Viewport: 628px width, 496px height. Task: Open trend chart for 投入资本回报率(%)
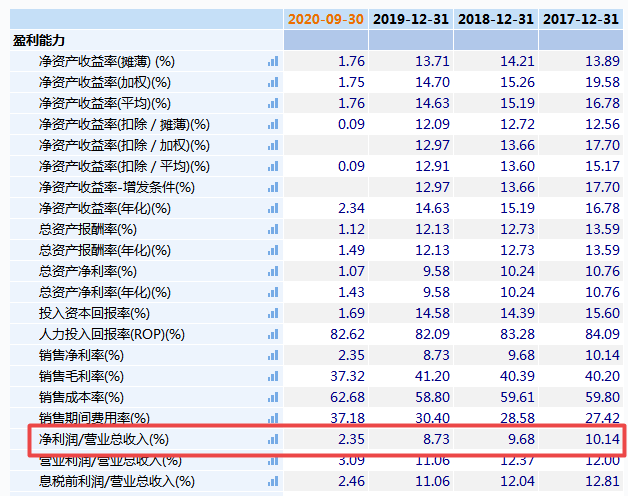click(272, 313)
